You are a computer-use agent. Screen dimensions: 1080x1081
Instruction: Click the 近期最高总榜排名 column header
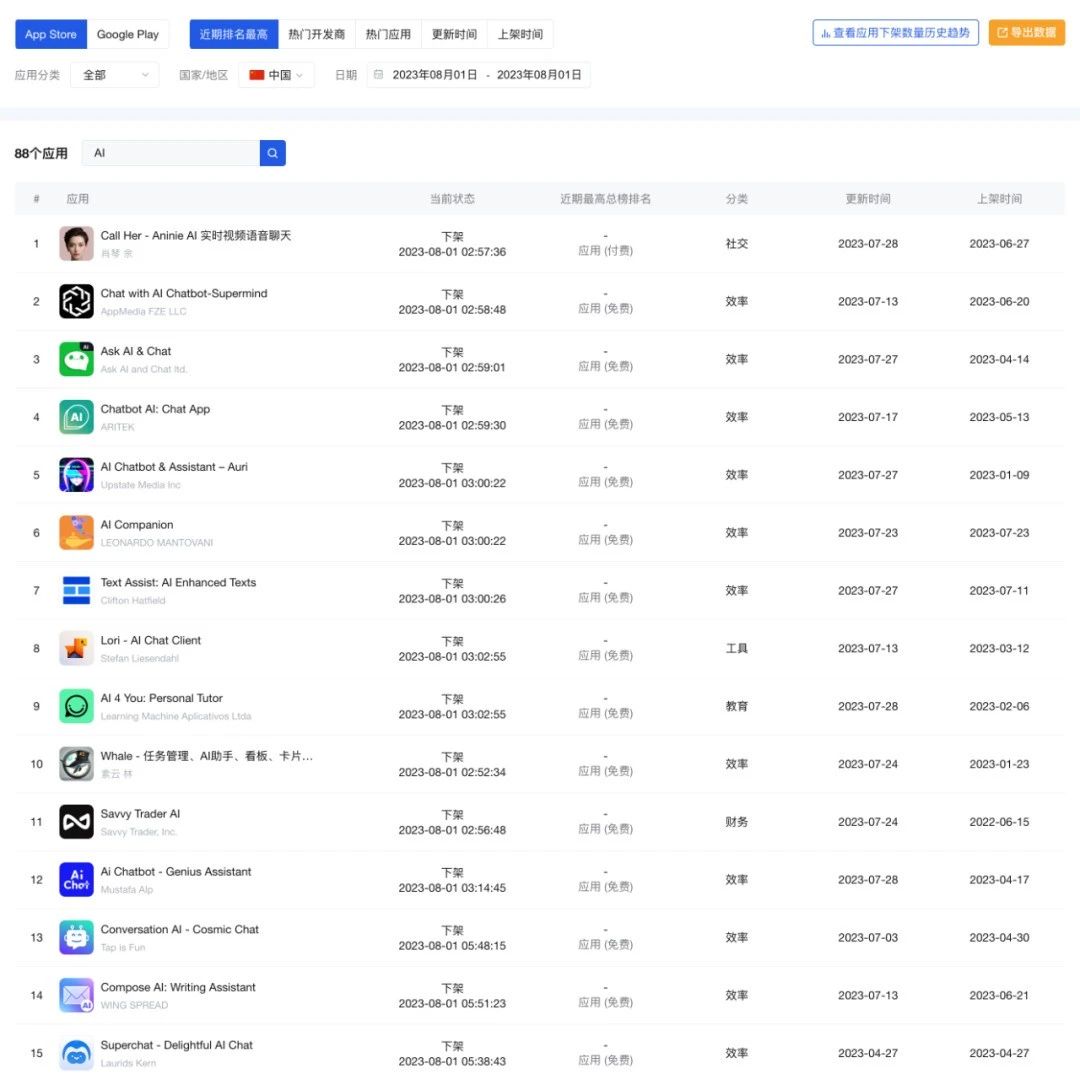605,199
